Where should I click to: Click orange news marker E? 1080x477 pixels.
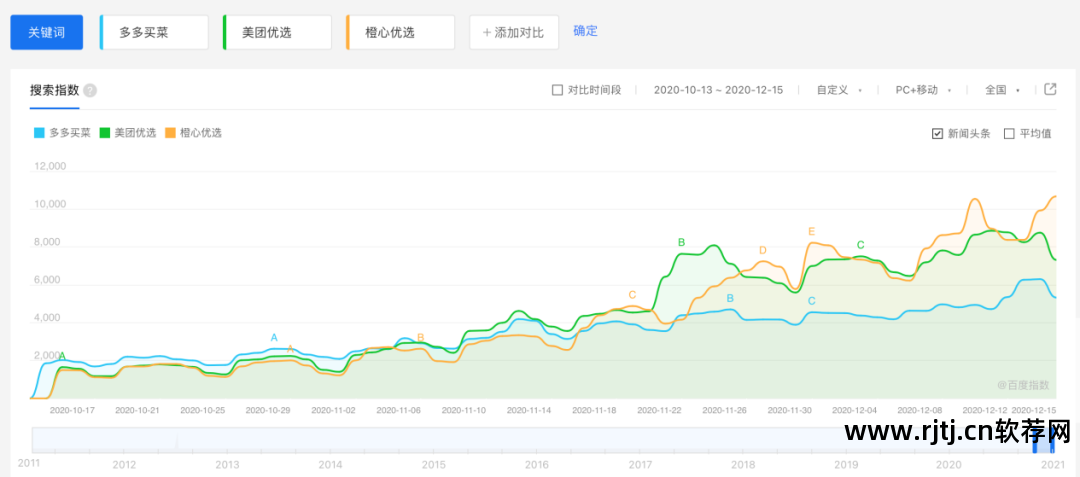[x=812, y=231]
